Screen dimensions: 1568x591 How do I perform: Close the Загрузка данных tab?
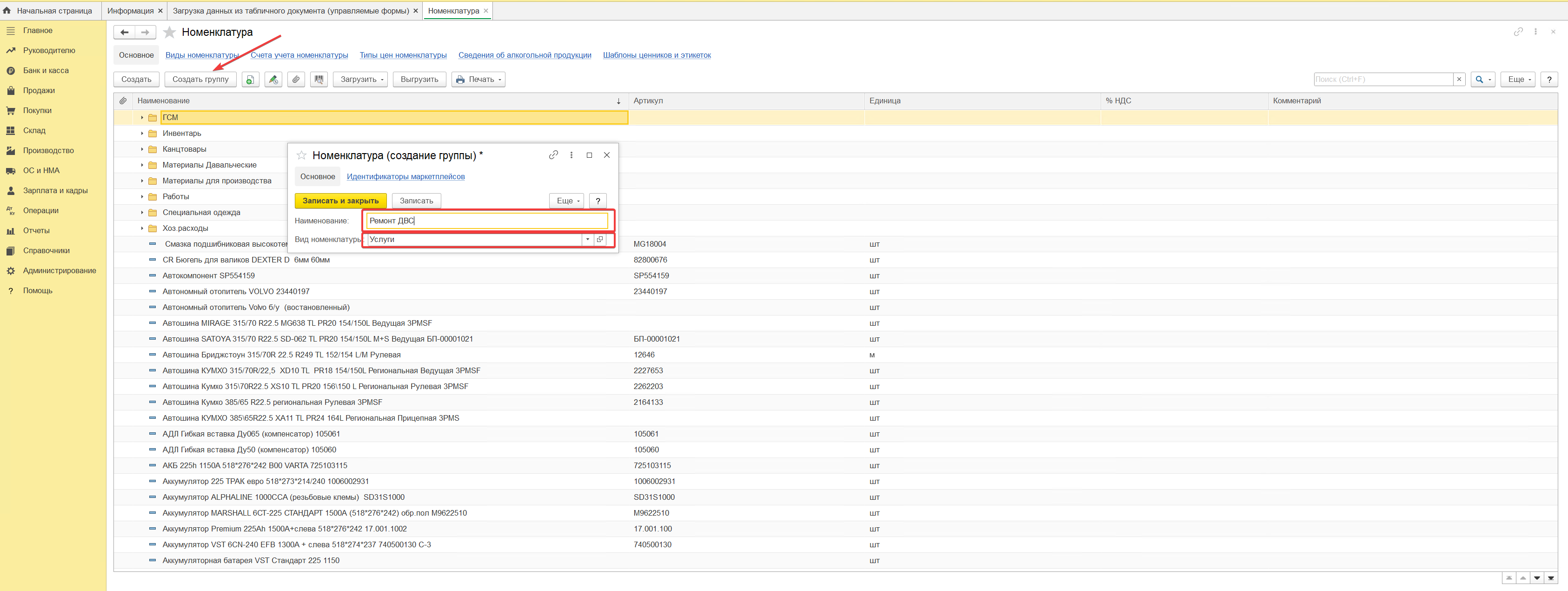coord(416,11)
